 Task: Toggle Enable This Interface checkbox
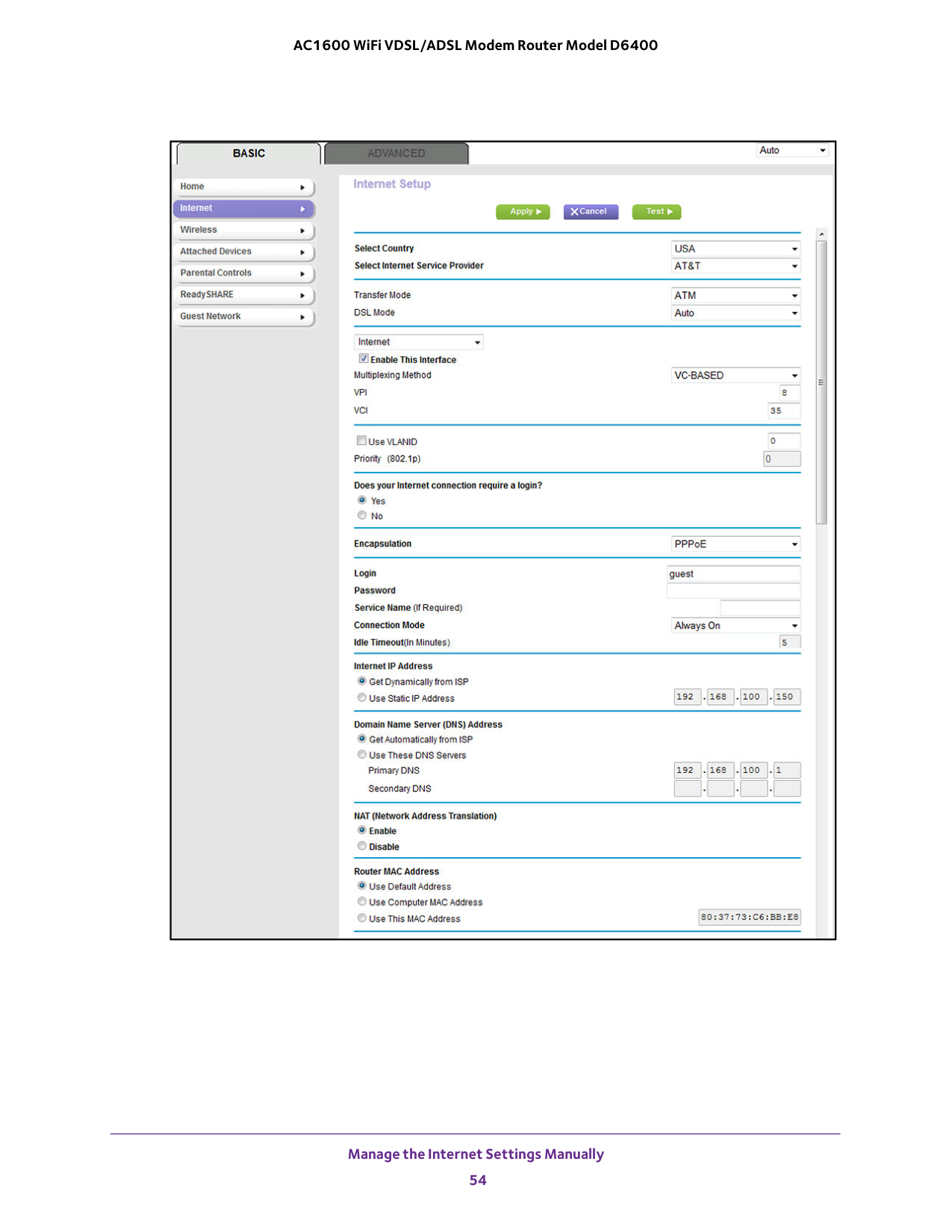[364, 359]
